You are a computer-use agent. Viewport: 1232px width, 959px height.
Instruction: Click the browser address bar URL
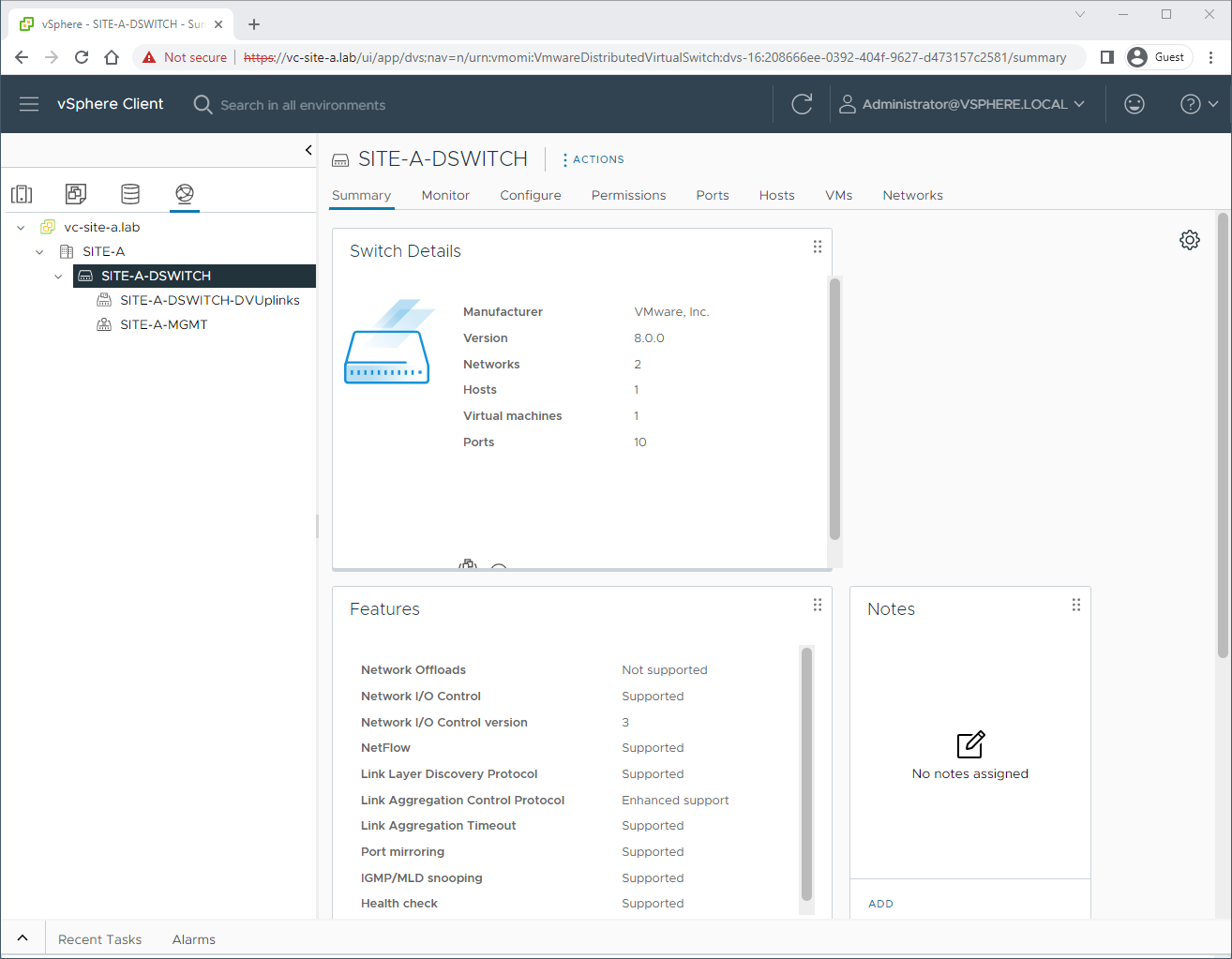[654, 57]
